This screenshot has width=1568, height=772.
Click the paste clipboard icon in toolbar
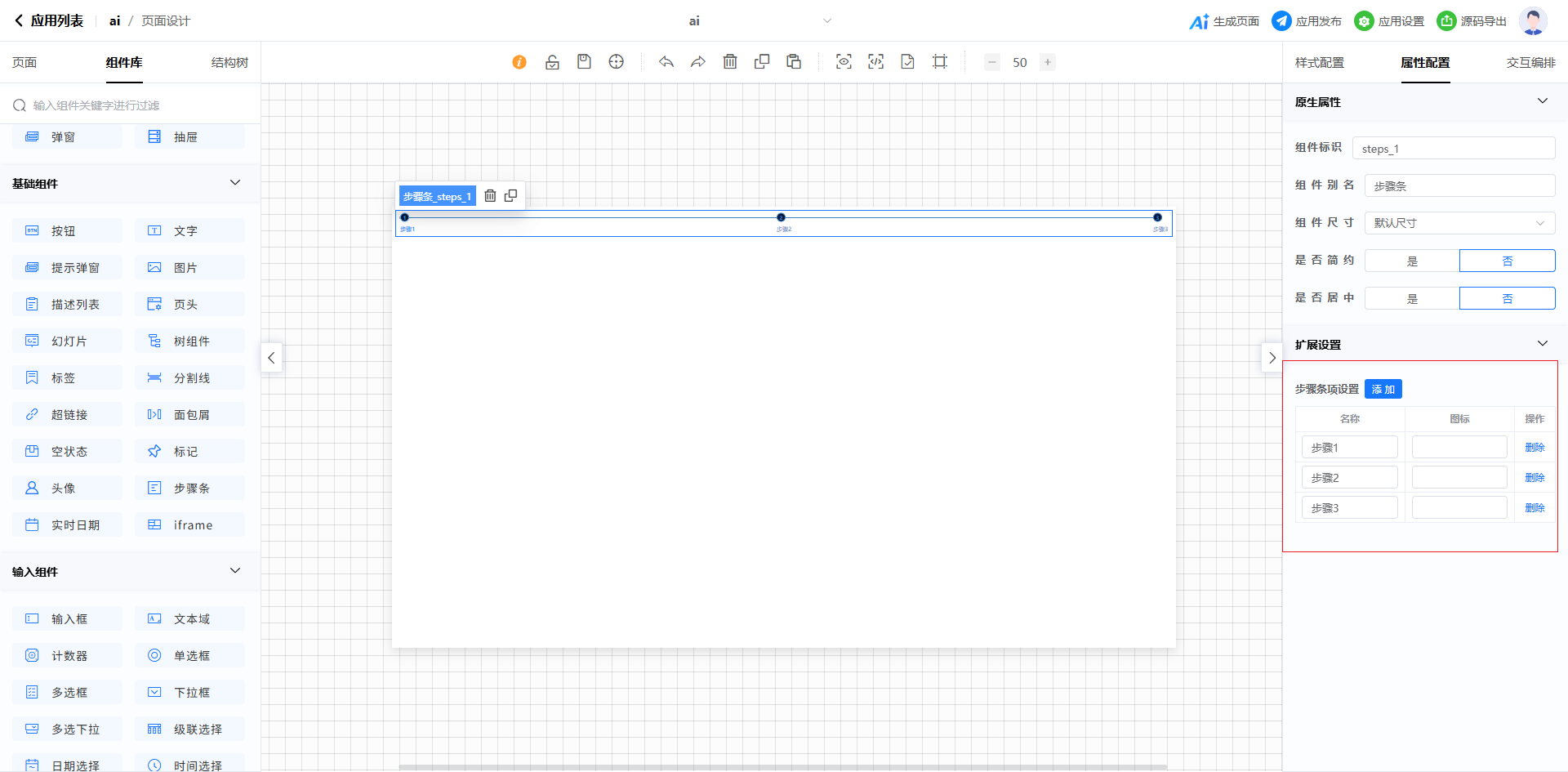tap(794, 62)
